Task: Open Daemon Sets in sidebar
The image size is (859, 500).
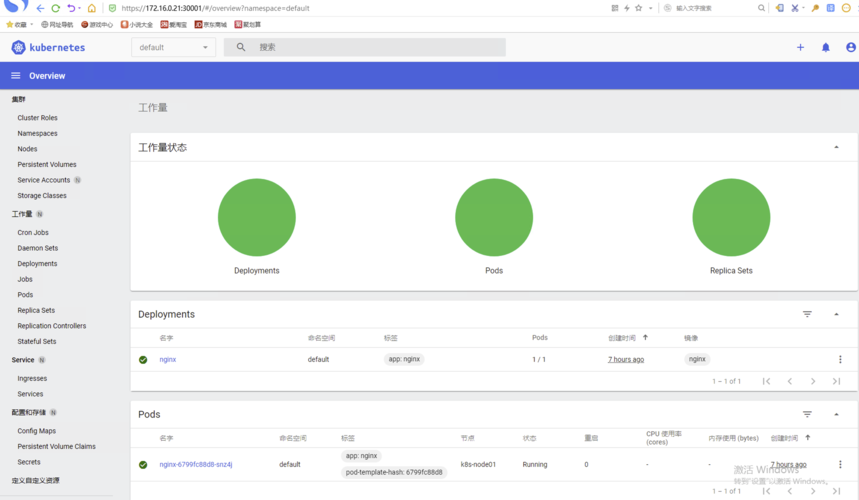Action: pos(37,248)
